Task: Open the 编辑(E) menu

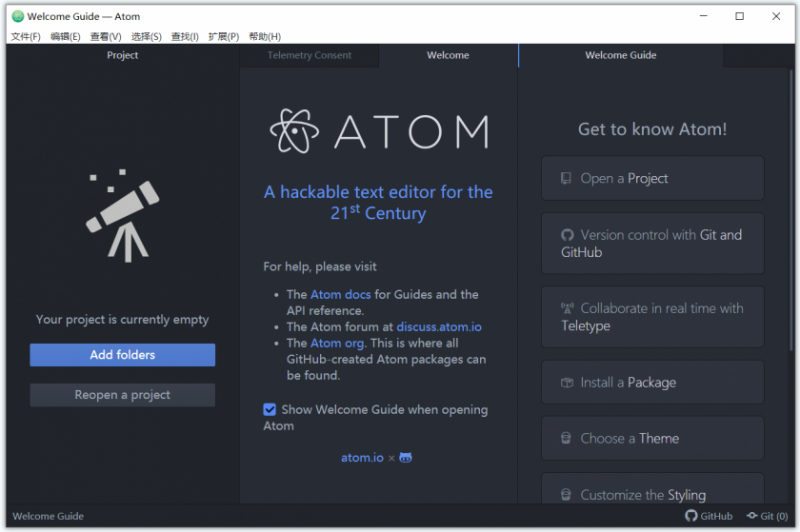Action: tap(65, 36)
